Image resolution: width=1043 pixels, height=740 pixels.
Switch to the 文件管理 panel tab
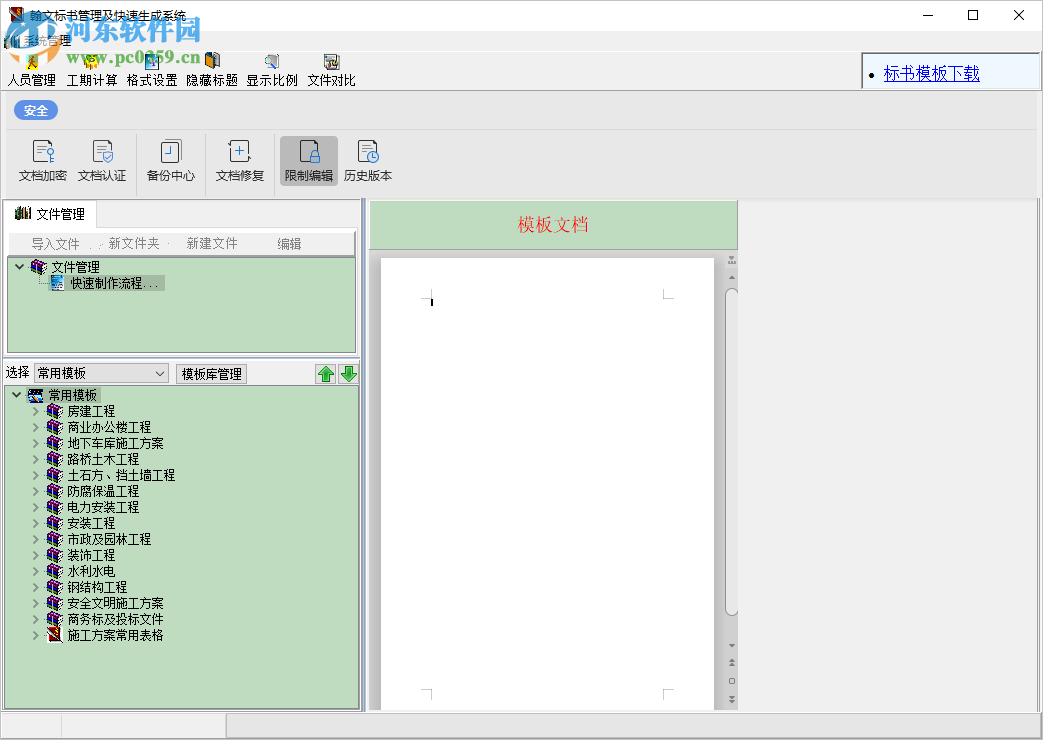coord(50,214)
